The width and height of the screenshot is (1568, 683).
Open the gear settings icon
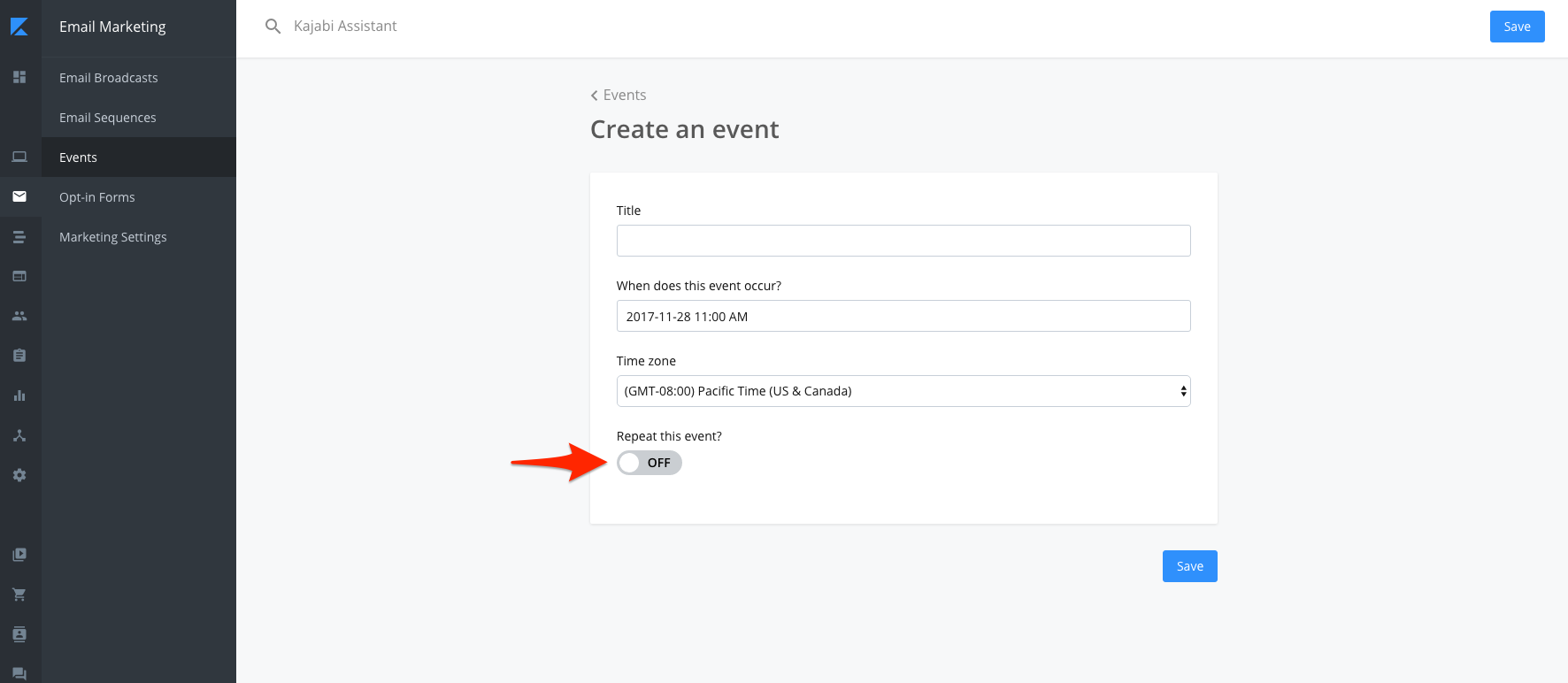point(19,475)
